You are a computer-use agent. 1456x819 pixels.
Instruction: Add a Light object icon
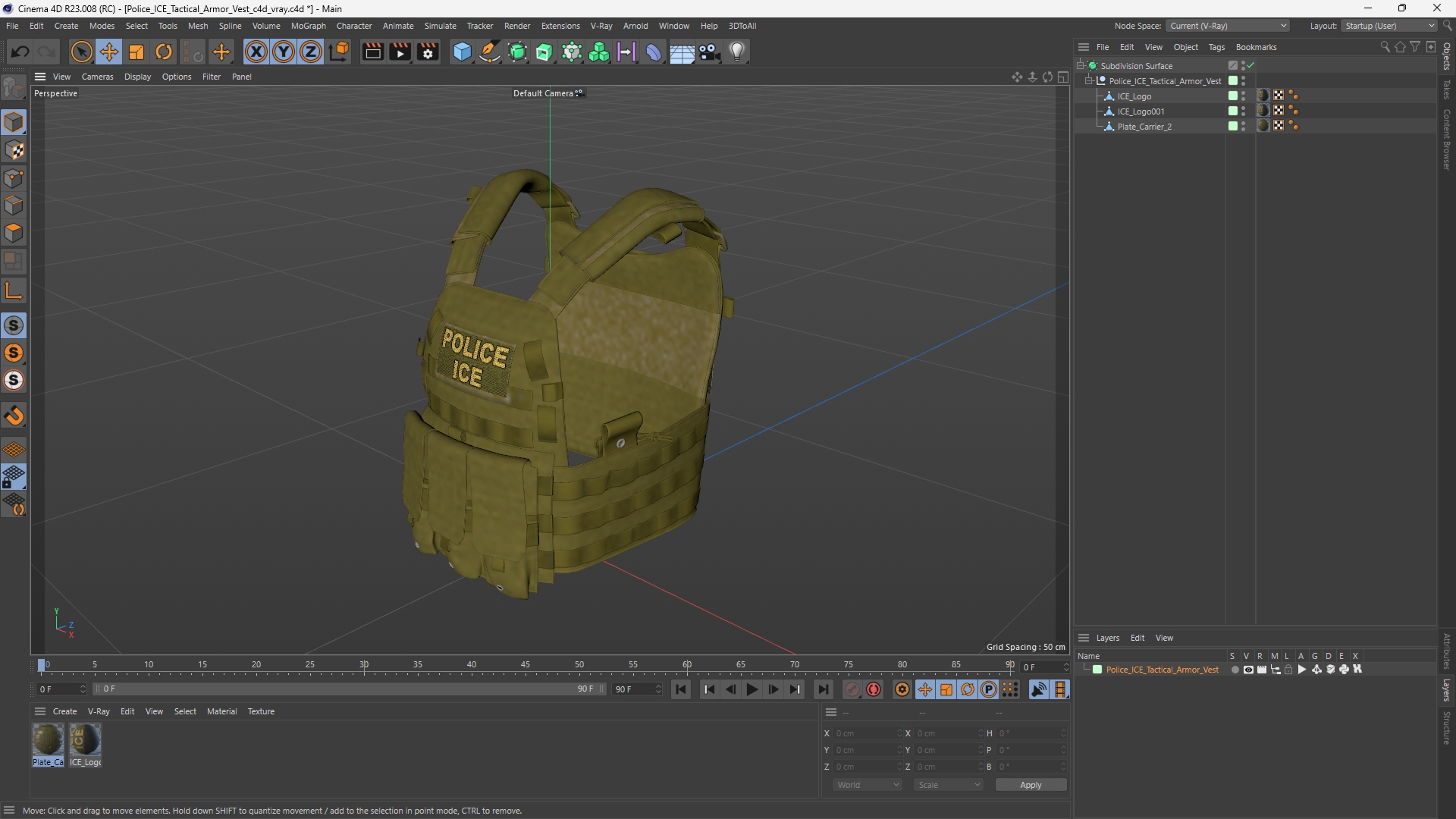point(737,52)
